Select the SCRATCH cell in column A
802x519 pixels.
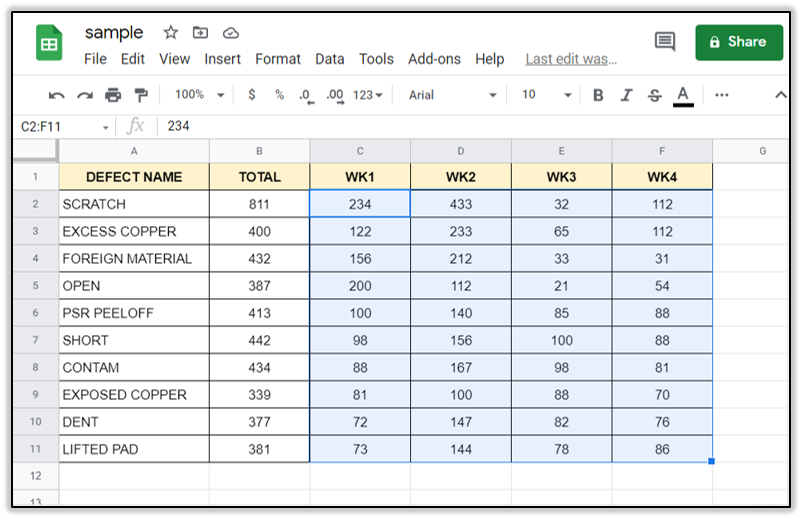click(x=134, y=204)
